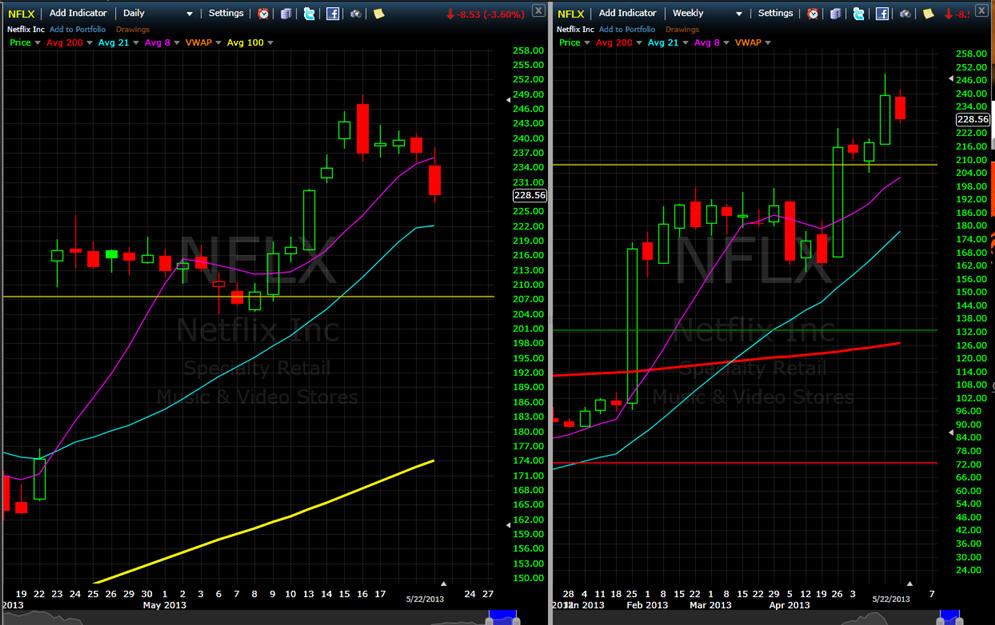Click Netflix Inc name in Daily chart header

(x=26, y=29)
